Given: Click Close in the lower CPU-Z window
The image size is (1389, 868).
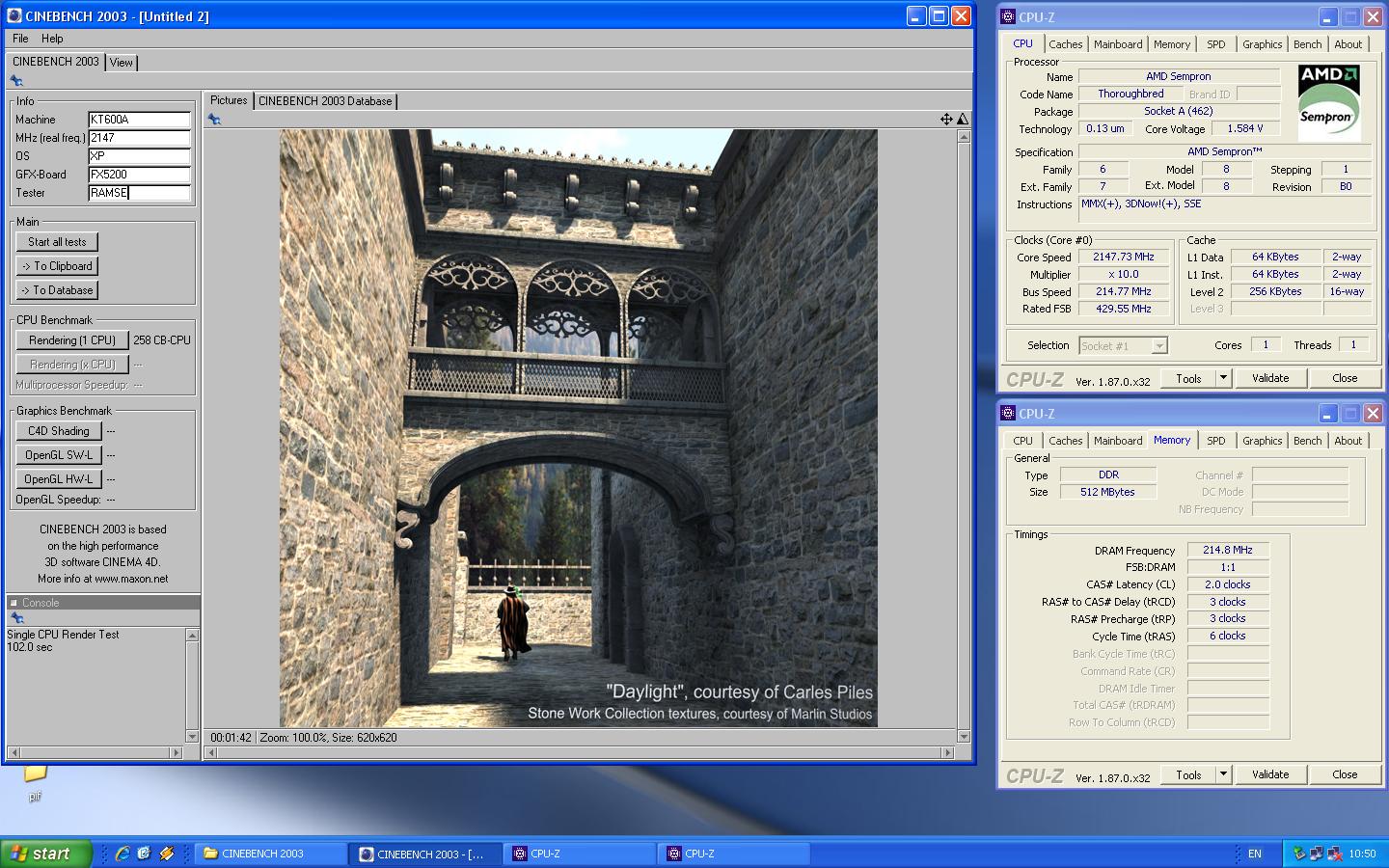Looking at the screenshot, I should [x=1345, y=774].
